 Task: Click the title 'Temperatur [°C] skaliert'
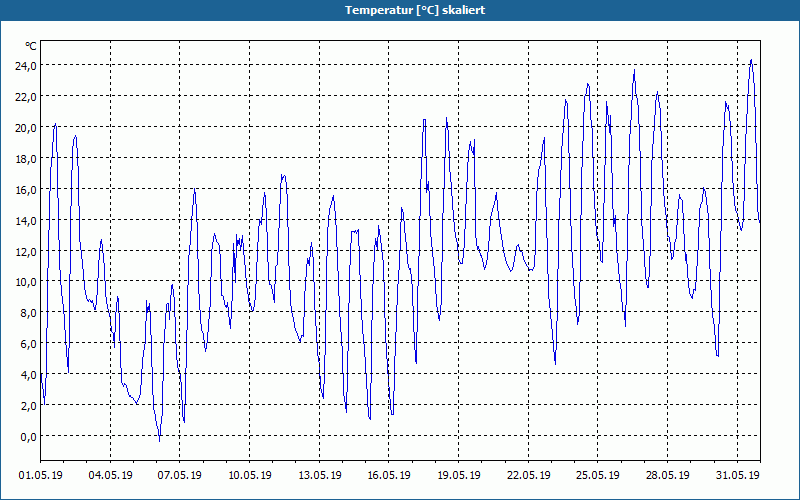(x=415, y=10)
